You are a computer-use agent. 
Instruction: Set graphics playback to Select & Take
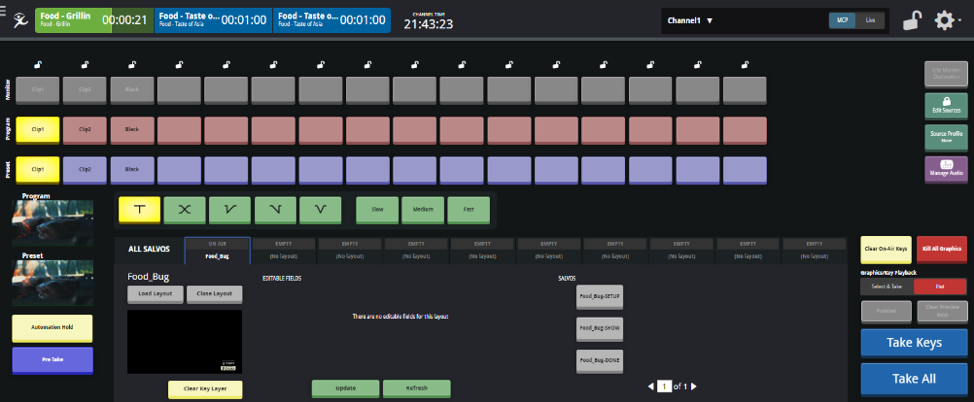887,286
